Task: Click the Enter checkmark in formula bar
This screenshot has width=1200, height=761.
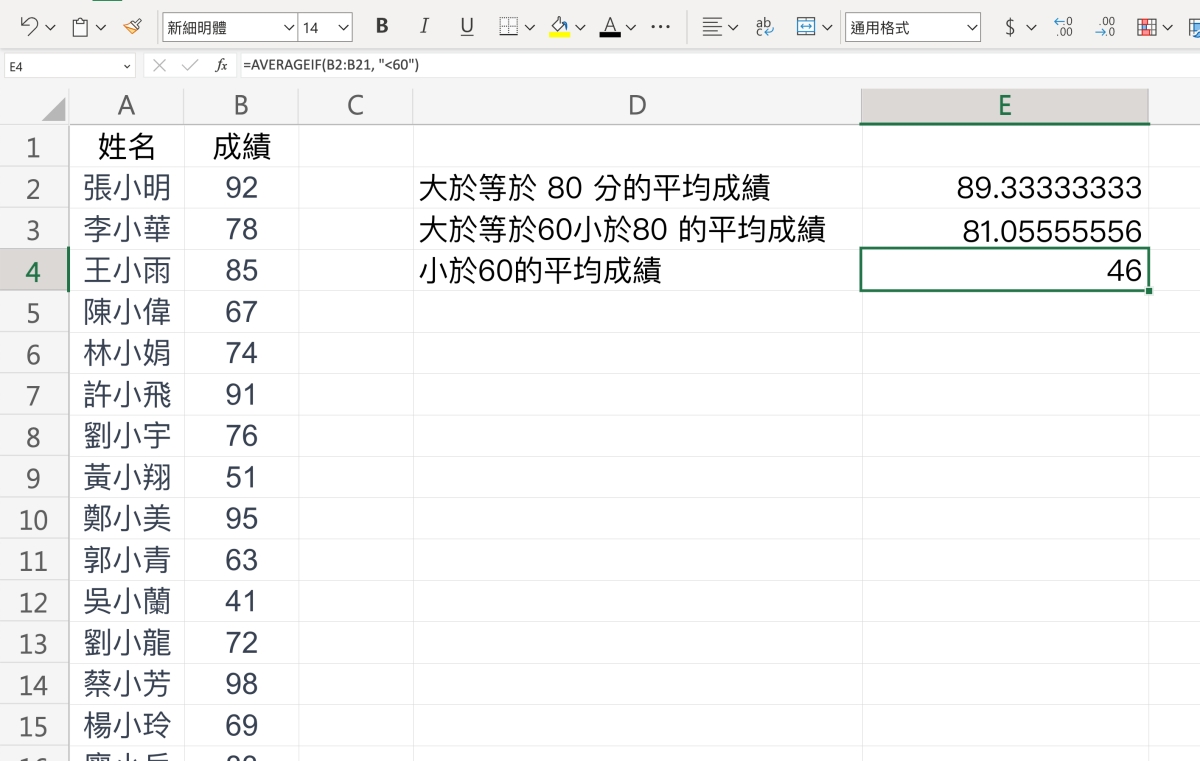Action: tap(190, 66)
